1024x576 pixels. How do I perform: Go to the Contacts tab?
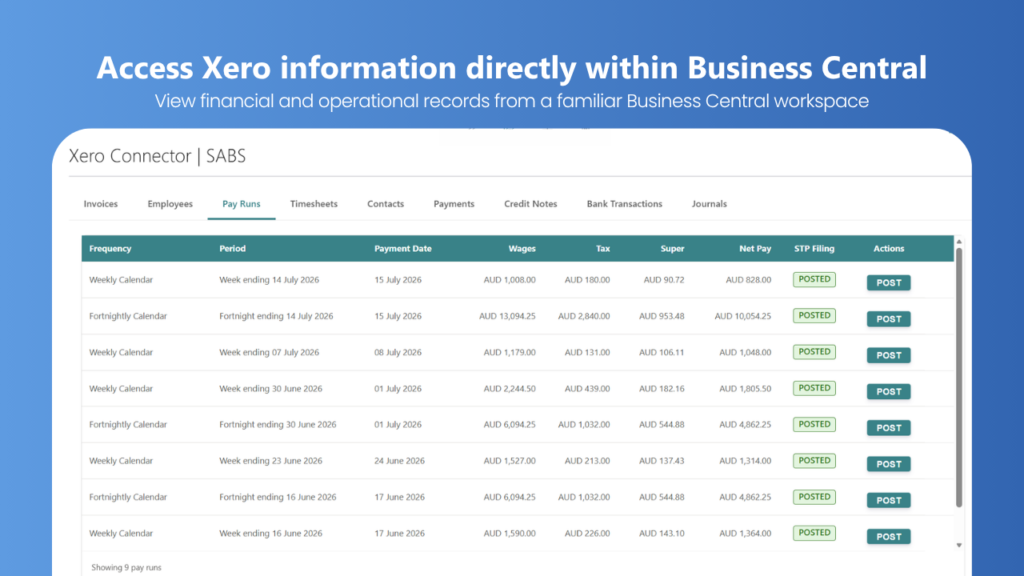(385, 204)
